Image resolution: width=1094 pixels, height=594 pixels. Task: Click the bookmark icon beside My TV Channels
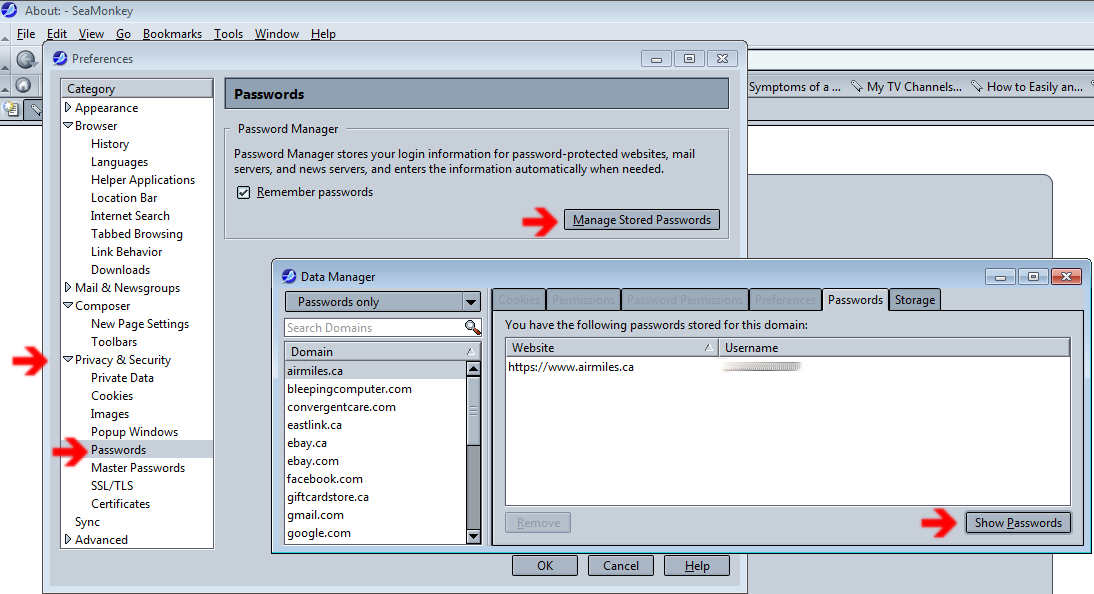coord(856,87)
